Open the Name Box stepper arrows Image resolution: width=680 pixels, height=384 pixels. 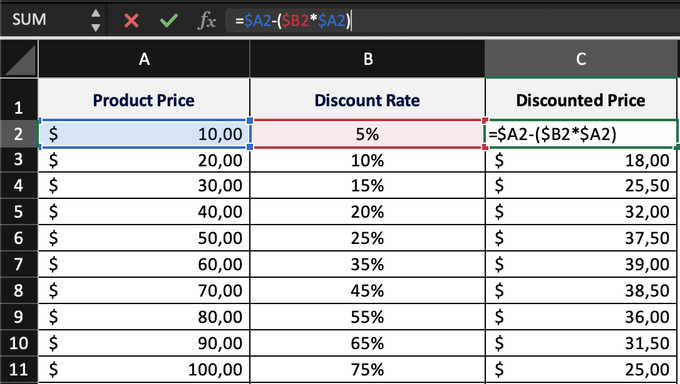(95, 20)
